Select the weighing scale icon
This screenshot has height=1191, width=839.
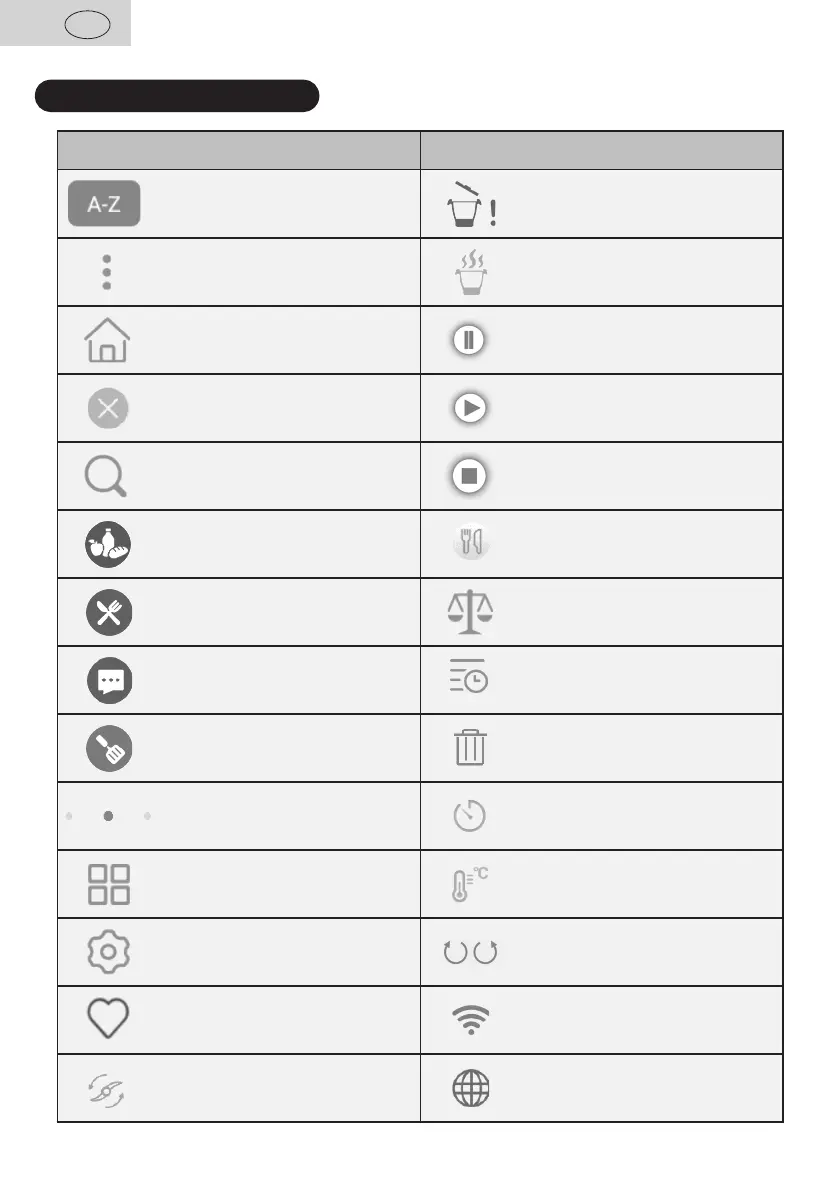[x=470, y=612]
